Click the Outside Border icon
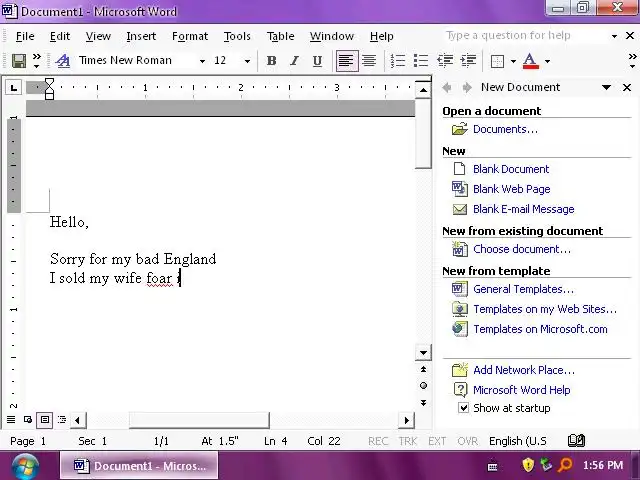 pyautogui.click(x=497, y=62)
